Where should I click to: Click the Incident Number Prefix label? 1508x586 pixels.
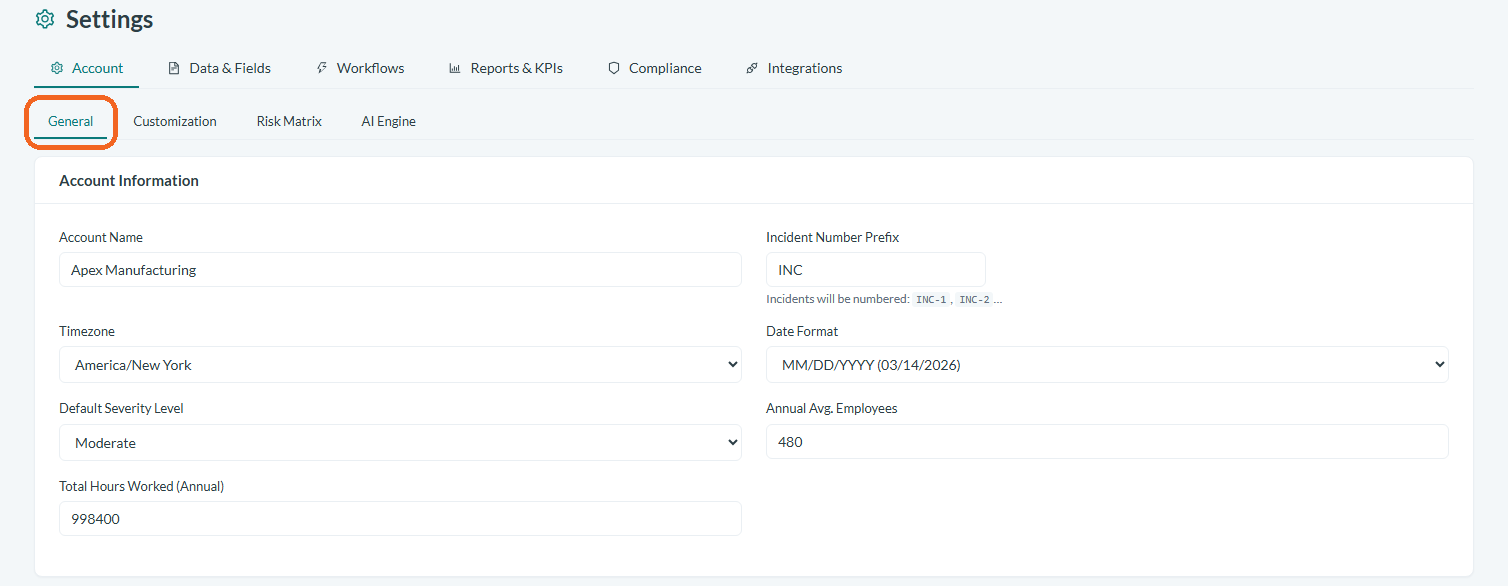coord(833,237)
